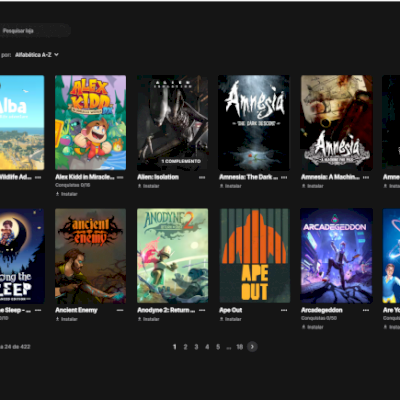Click Conquistas text under Alex Kidd
400x400 pixels.
point(73,185)
